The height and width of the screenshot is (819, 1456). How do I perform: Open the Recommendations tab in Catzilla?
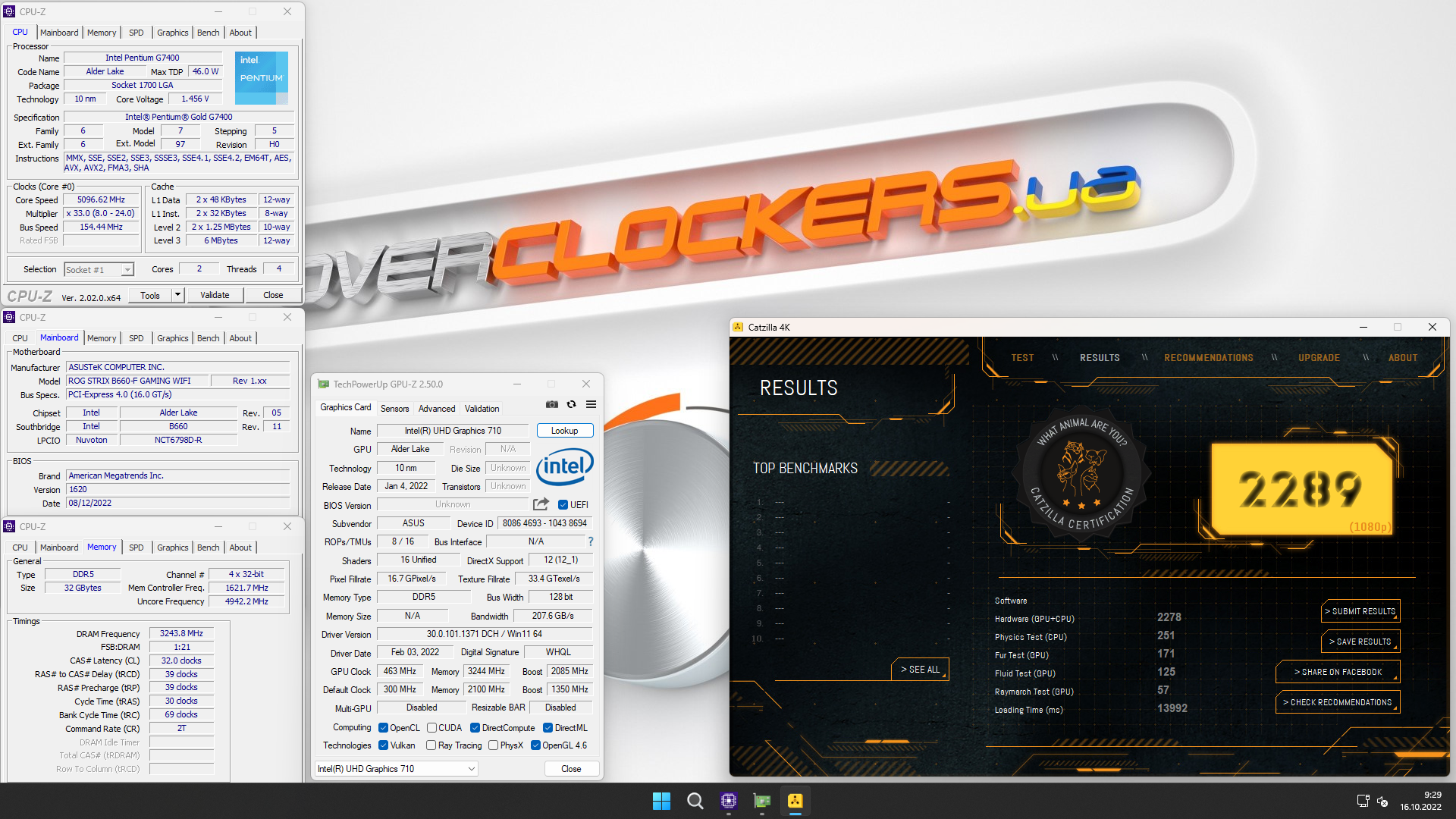tap(1209, 358)
